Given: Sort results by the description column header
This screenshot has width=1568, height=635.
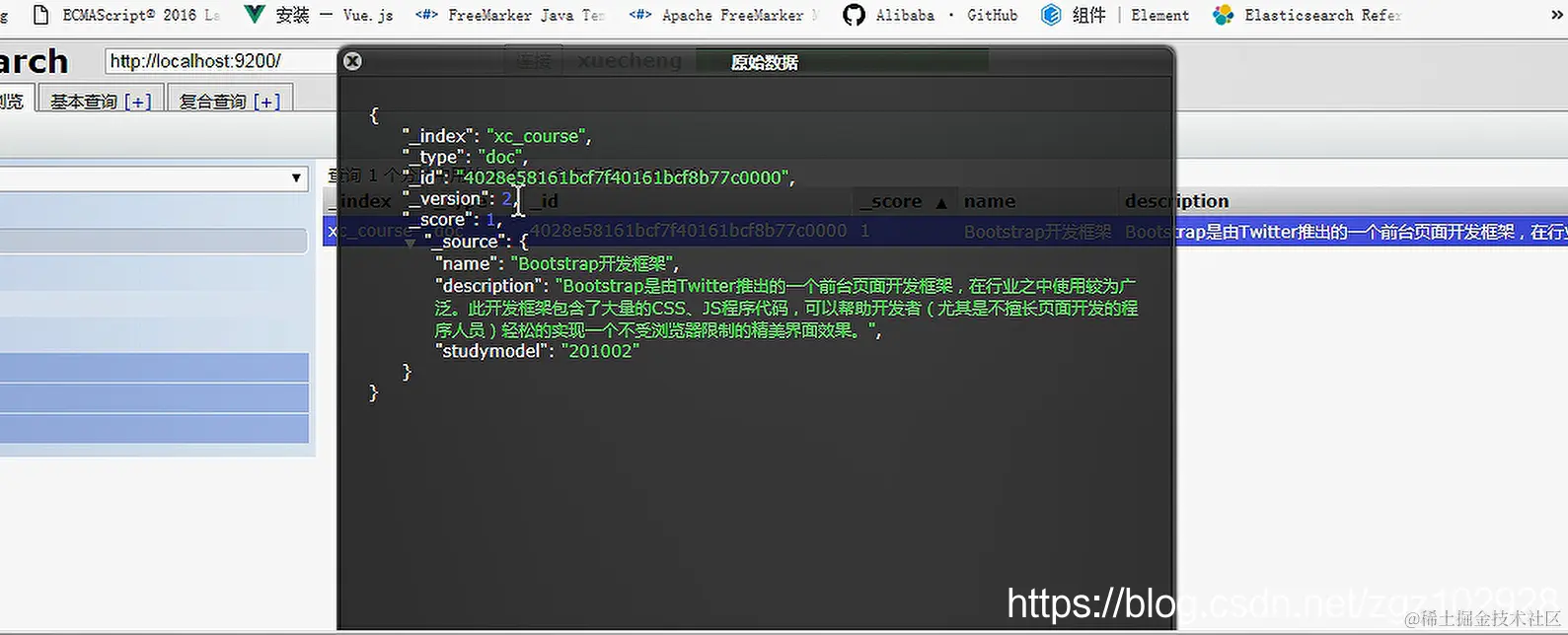Looking at the screenshot, I should (1176, 201).
